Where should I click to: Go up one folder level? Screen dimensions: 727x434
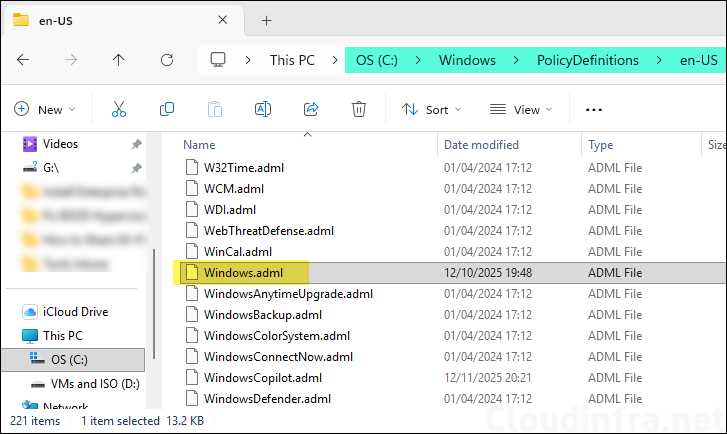click(119, 60)
